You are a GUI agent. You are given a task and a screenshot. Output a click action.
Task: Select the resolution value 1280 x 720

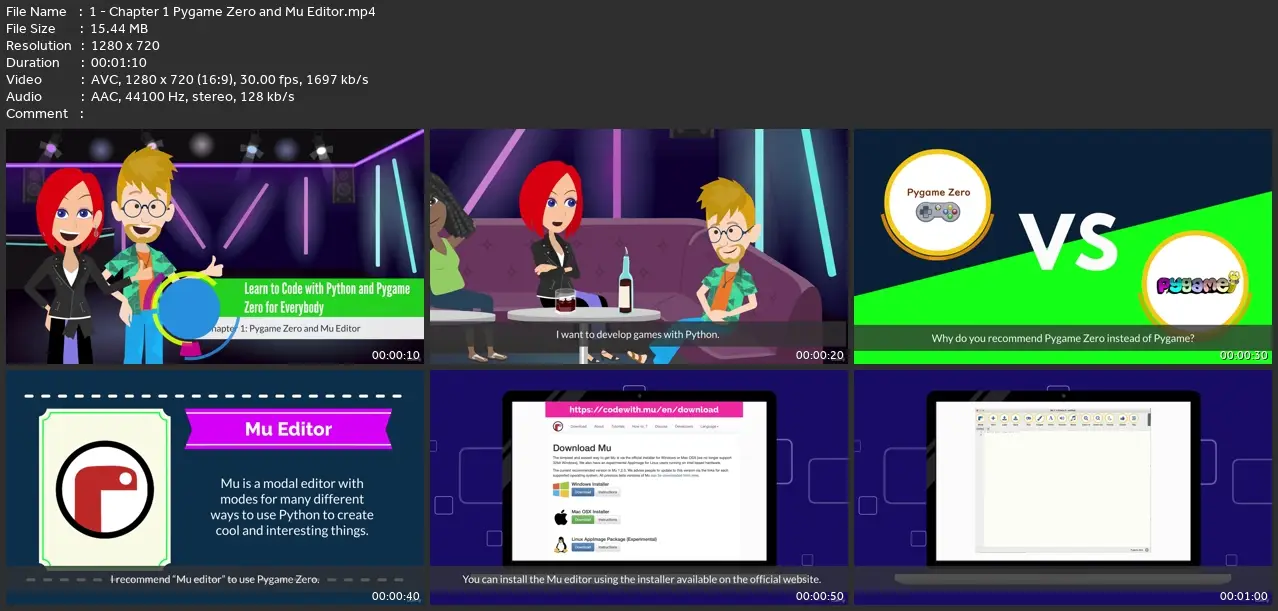tap(124, 45)
